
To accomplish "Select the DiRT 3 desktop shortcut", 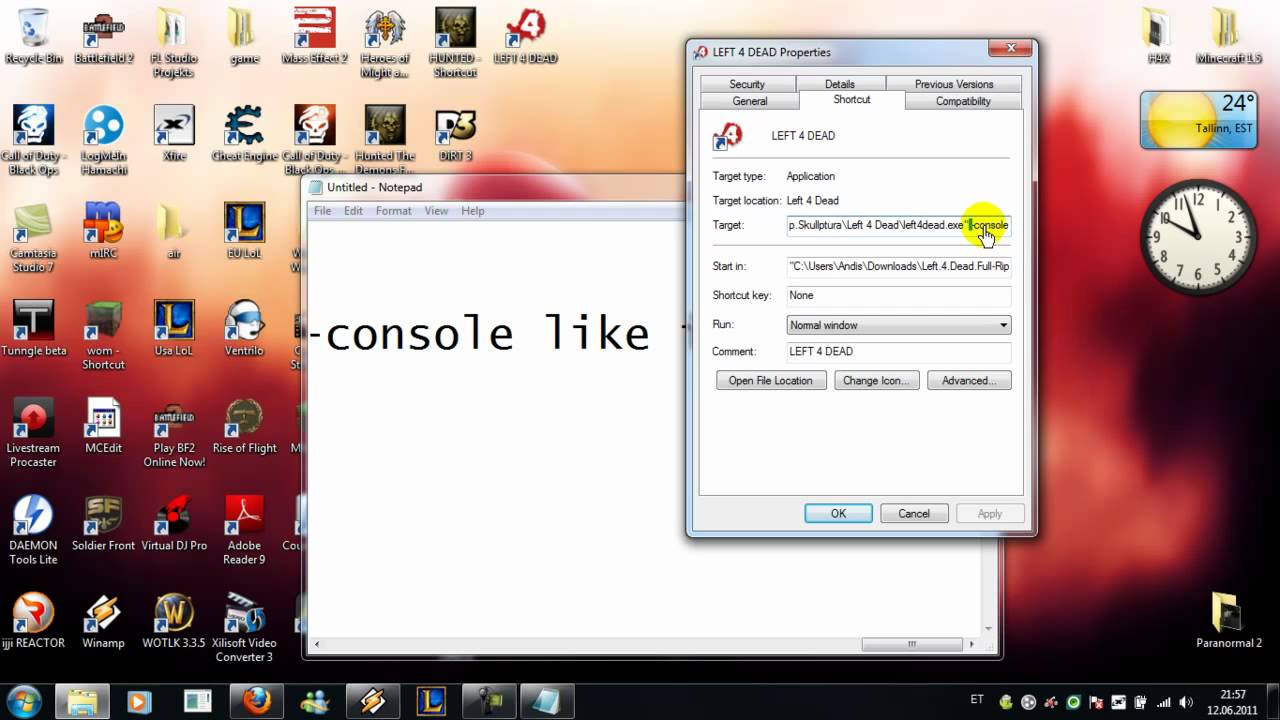I will [454, 134].
